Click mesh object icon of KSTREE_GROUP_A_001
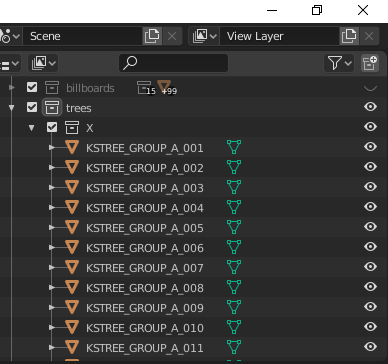 pos(72,147)
